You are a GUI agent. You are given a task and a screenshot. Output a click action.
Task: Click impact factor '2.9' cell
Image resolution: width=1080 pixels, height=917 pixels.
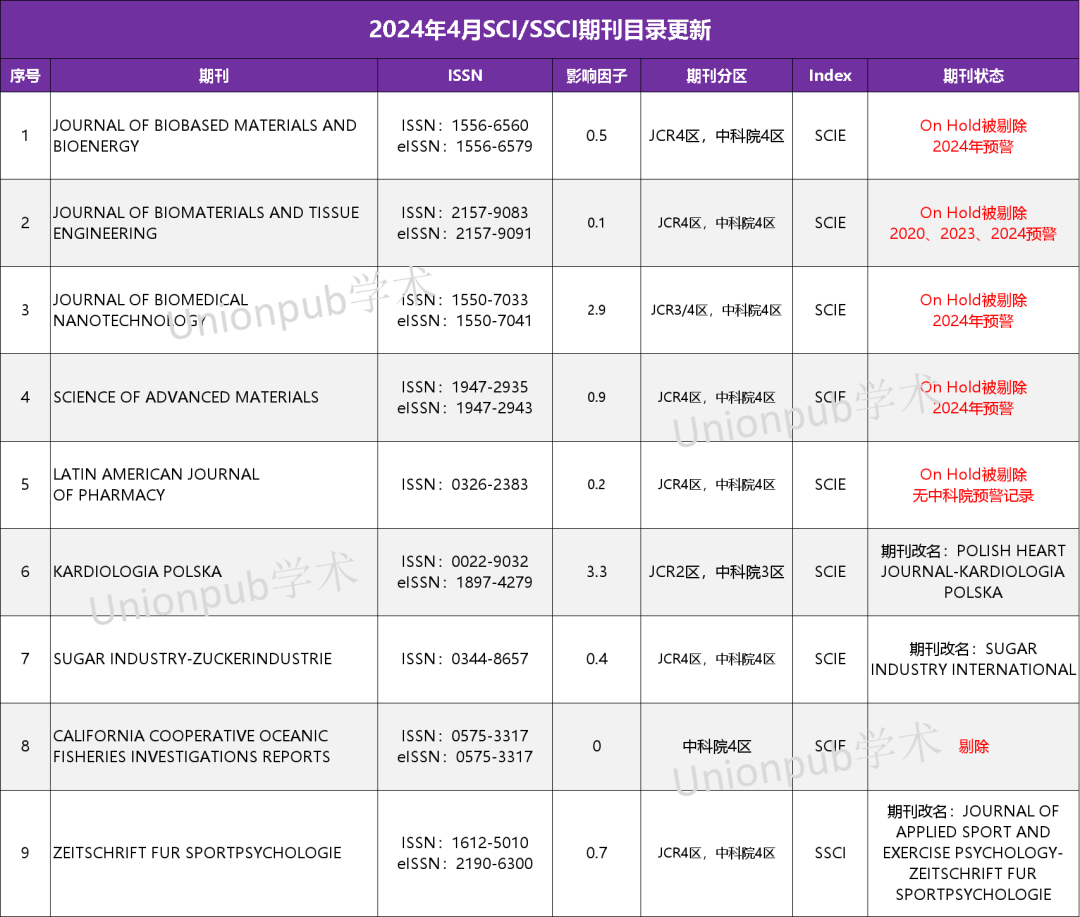pyautogui.click(x=596, y=310)
